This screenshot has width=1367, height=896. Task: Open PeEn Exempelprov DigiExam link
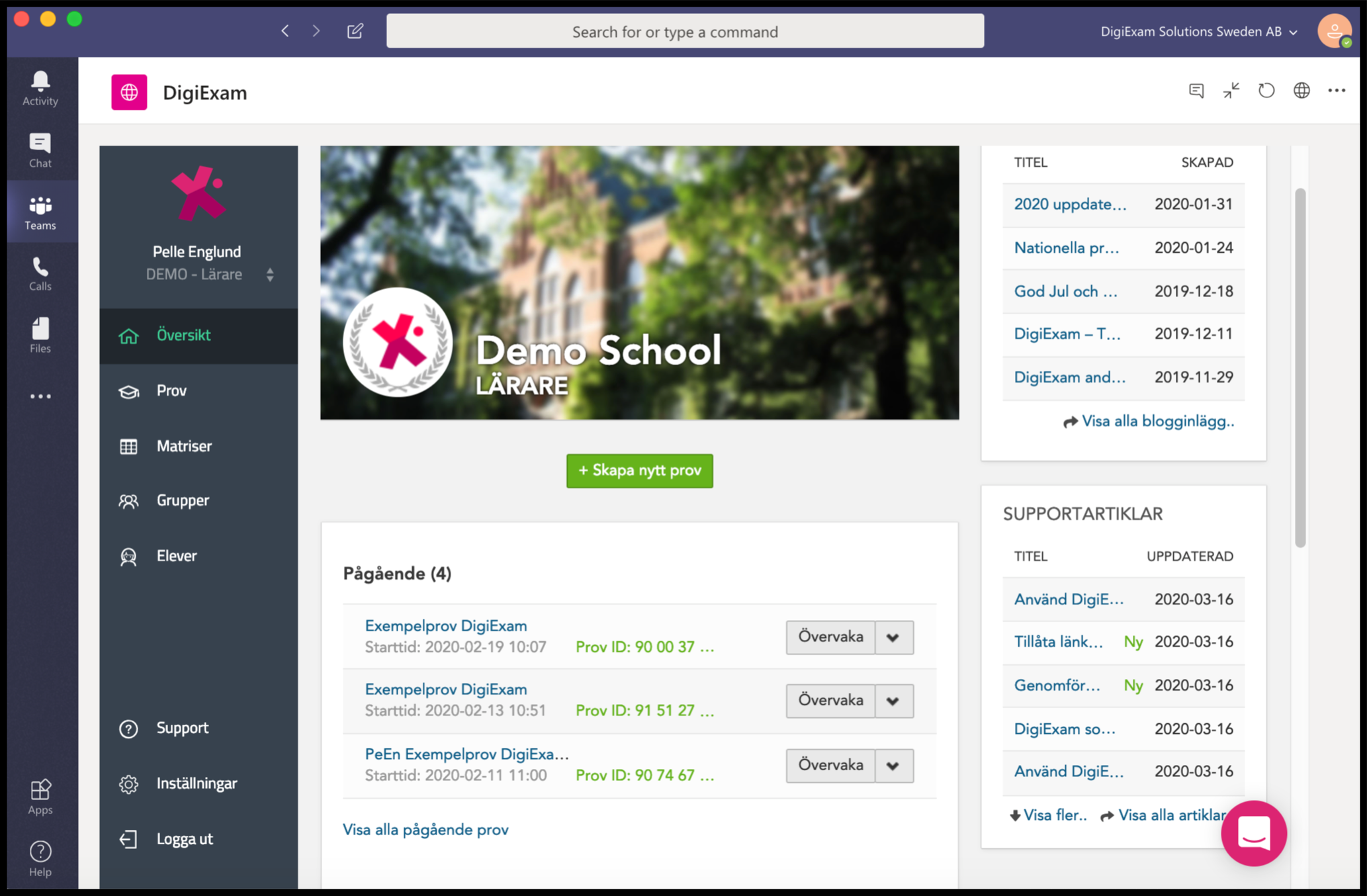click(x=467, y=754)
